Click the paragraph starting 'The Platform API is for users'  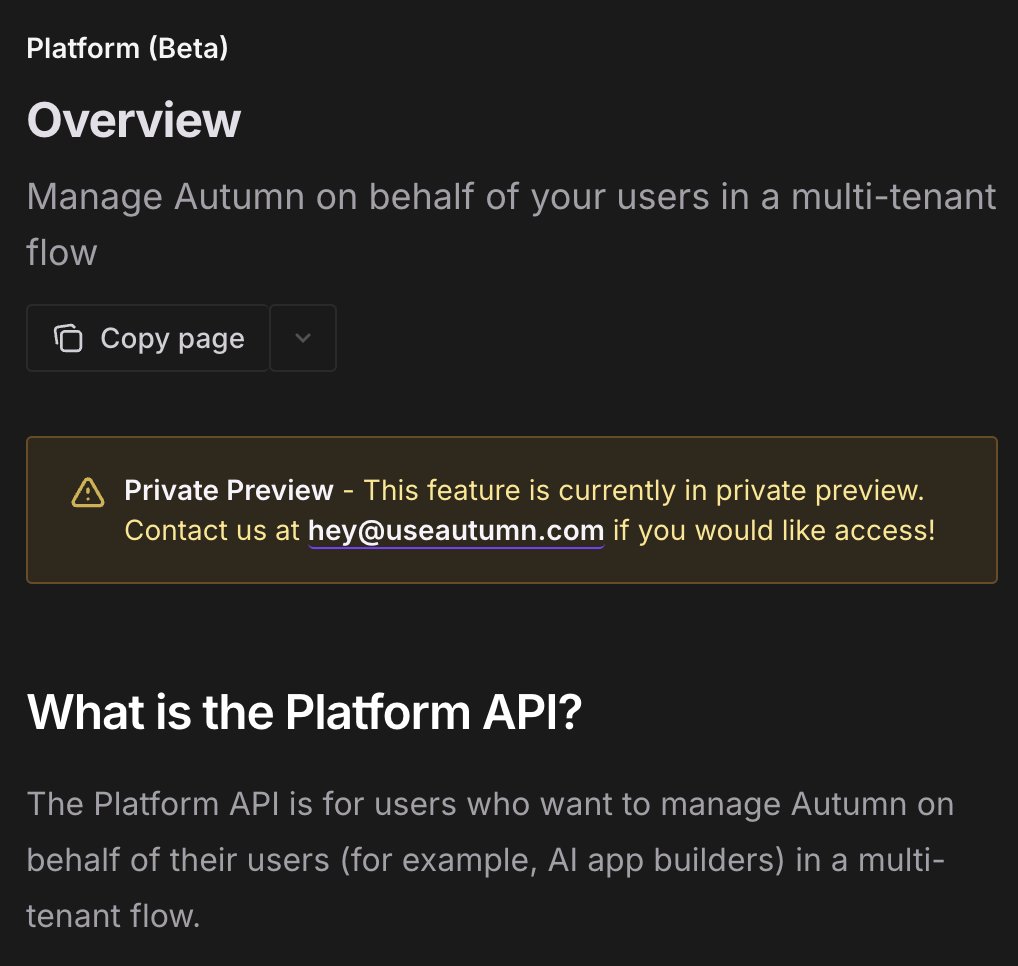pos(490,860)
